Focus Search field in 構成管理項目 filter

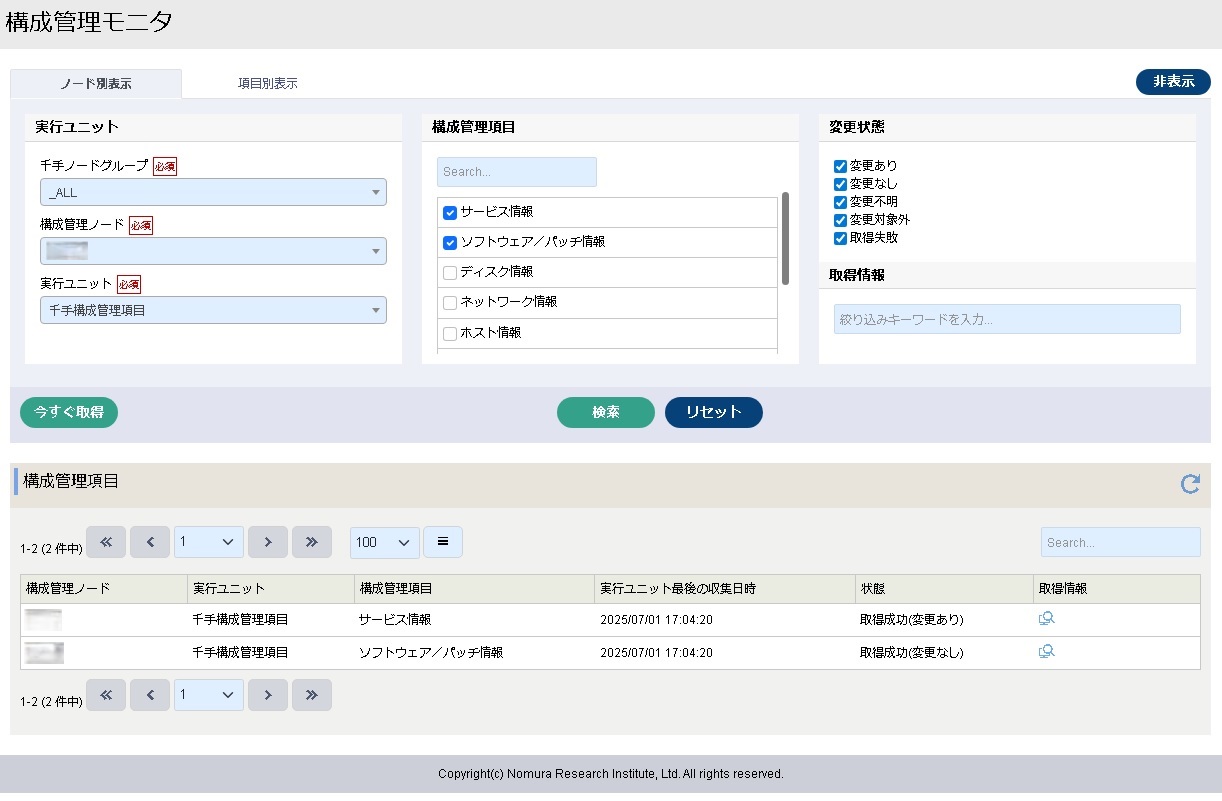point(517,172)
